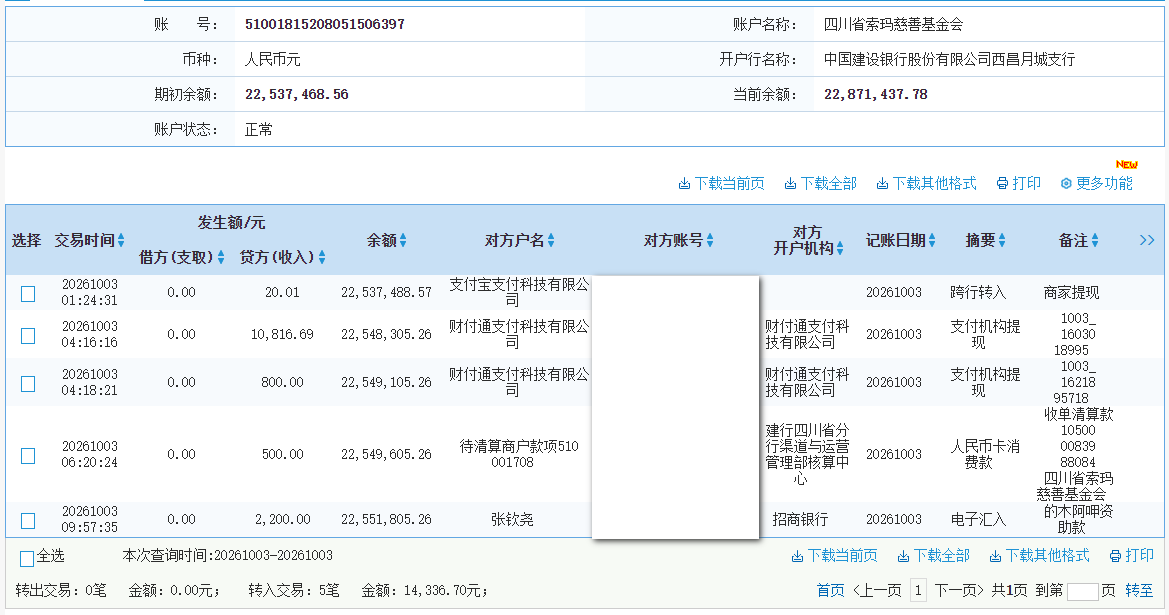Viewport: 1169px width, 615px height.
Task: Sort by 对方账号 column arrows
Action: tap(710, 240)
